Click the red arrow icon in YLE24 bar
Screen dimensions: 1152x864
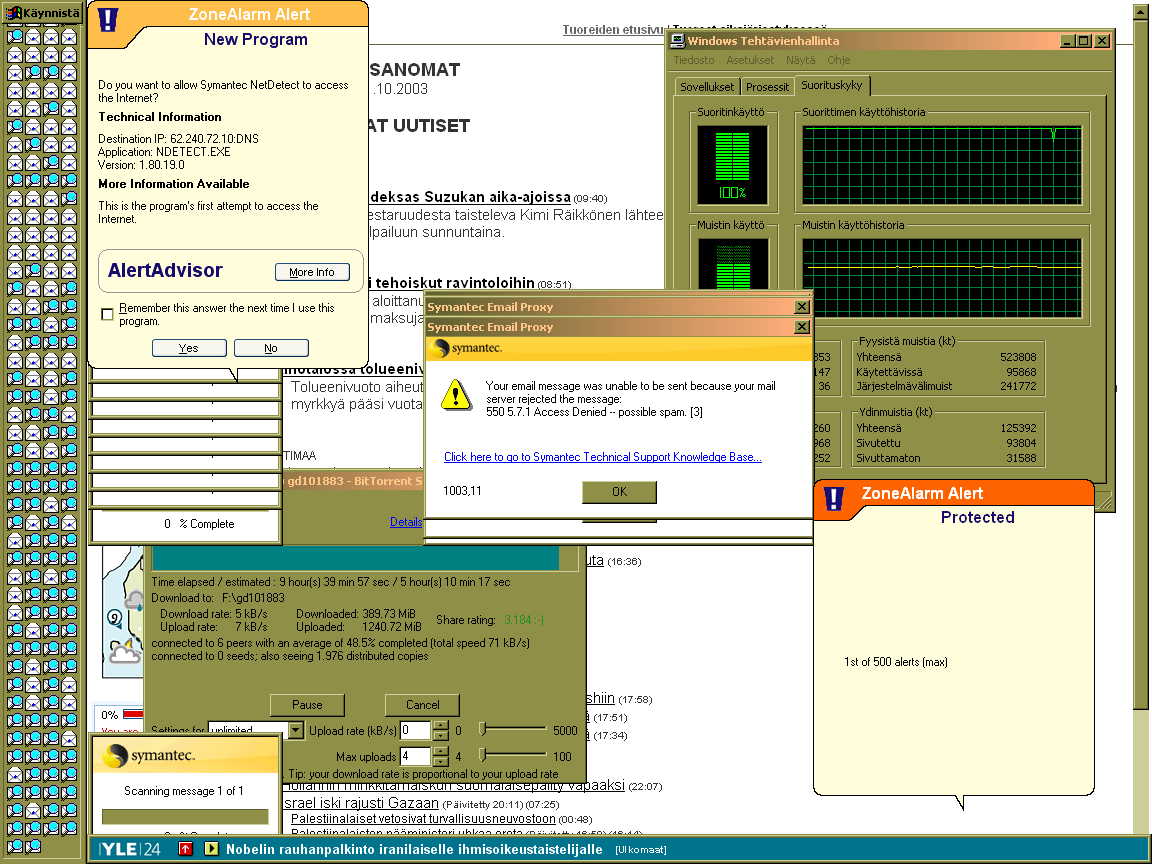[x=186, y=849]
